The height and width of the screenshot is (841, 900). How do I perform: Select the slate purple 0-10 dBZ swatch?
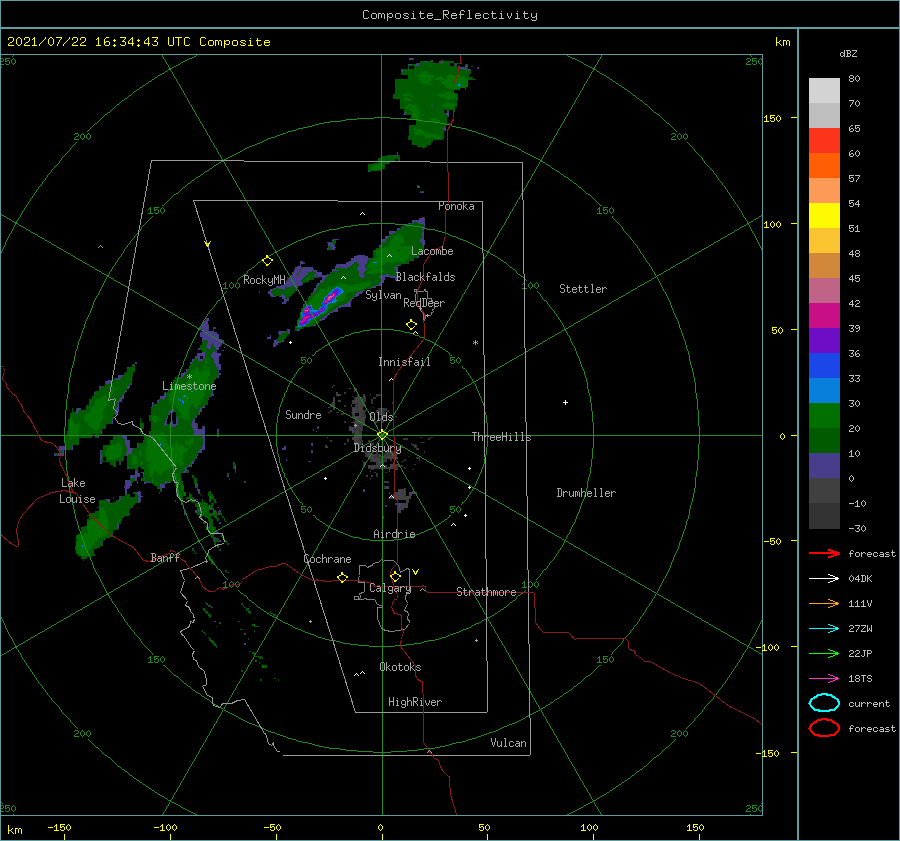coord(824,466)
